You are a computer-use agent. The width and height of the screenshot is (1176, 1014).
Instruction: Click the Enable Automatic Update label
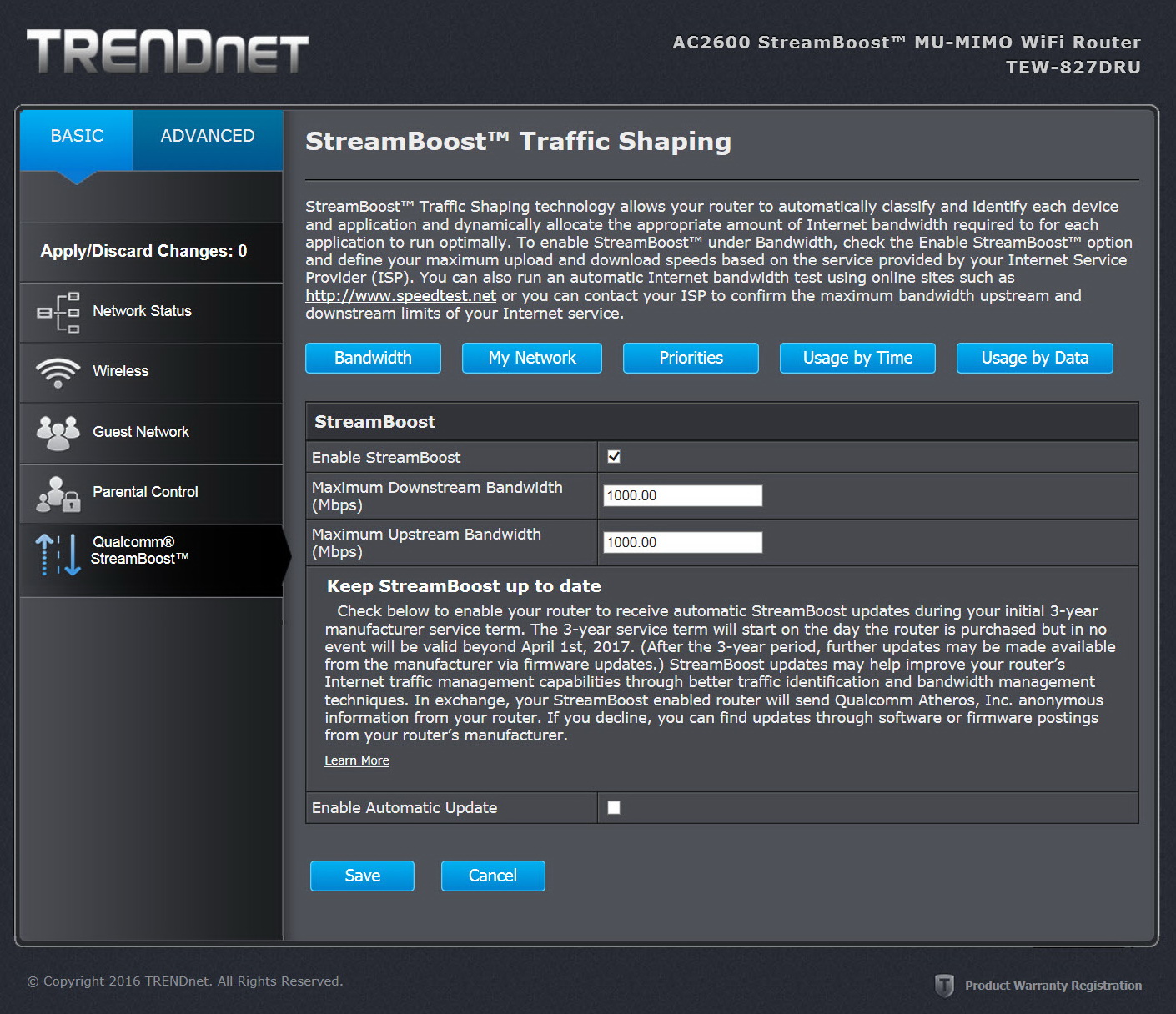(405, 807)
